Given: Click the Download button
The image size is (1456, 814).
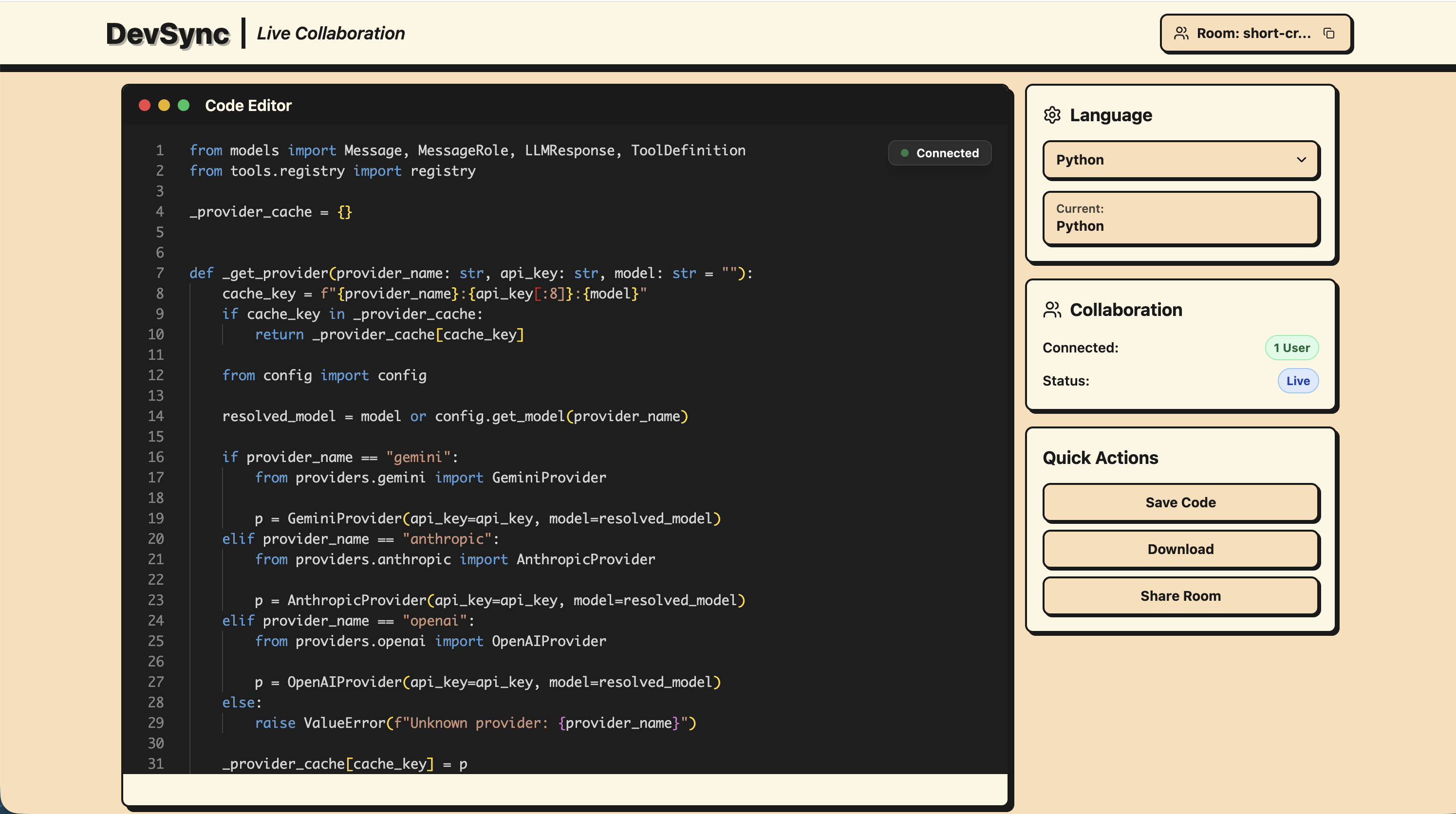Looking at the screenshot, I should tap(1181, 550).
